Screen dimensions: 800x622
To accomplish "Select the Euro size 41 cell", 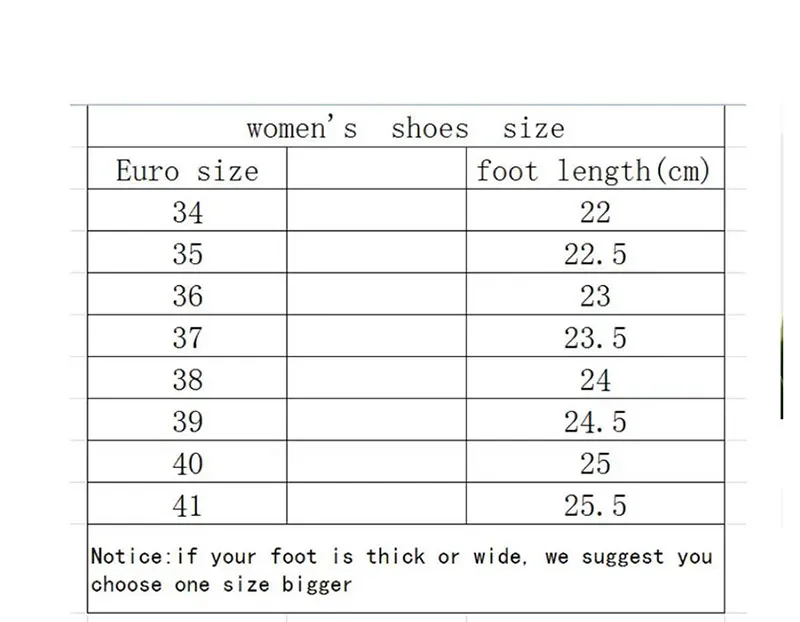I will pos(187,506).
